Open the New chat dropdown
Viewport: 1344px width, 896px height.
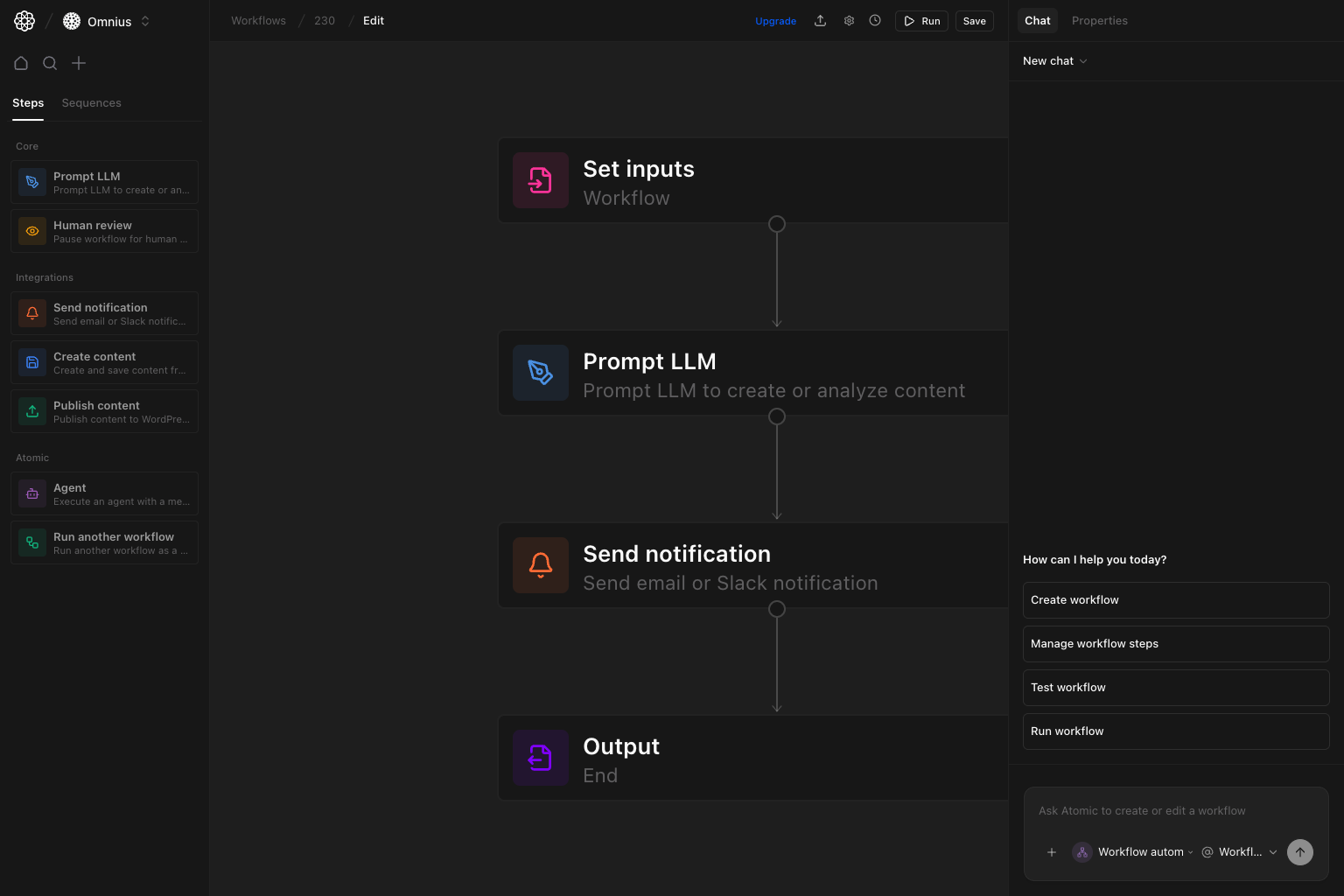1054,60
